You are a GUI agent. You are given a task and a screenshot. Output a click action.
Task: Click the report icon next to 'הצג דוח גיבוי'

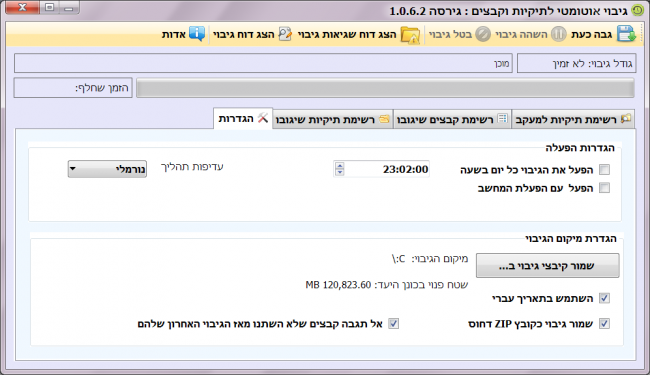point(285,34)
